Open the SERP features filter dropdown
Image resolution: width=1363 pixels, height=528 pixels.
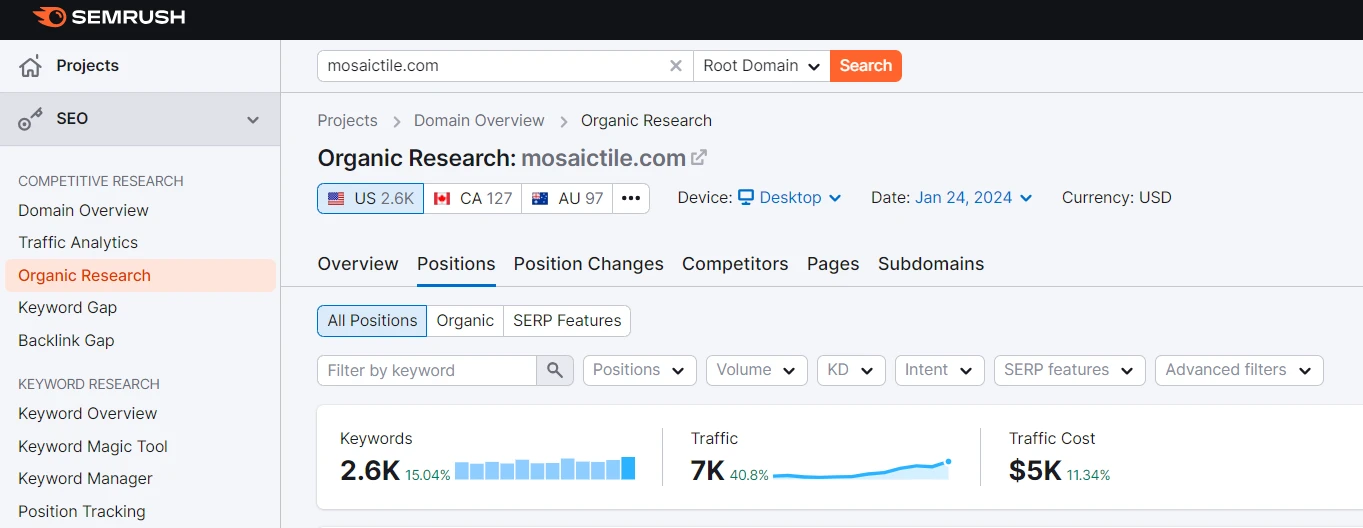1070,370
